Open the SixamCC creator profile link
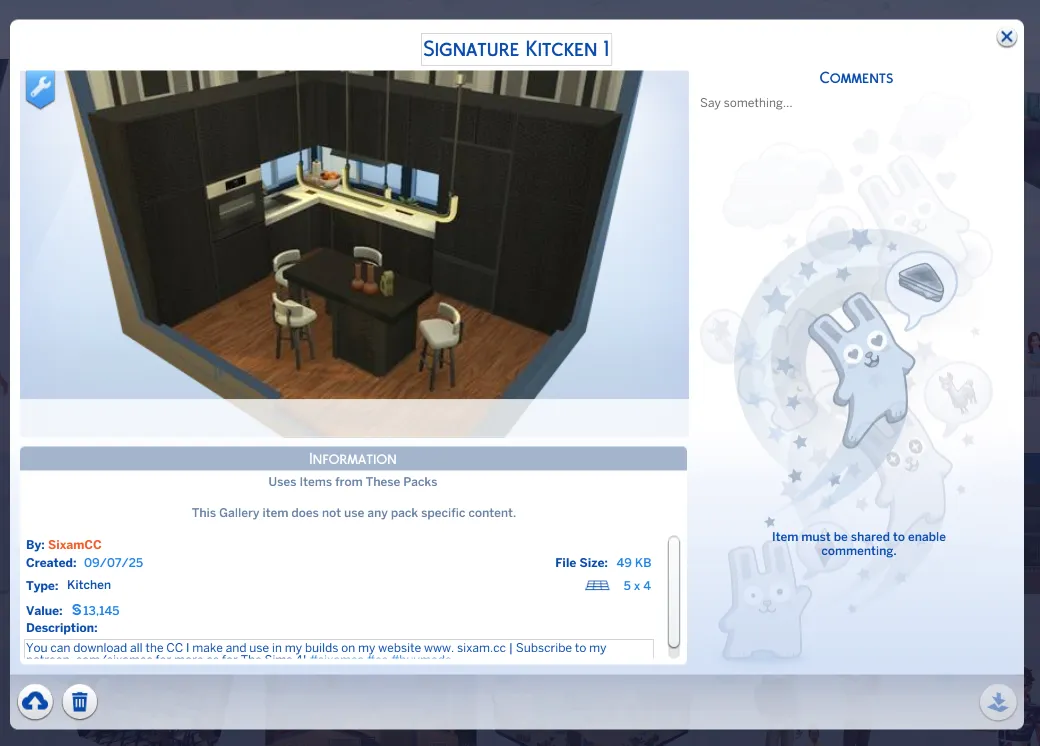 point(75,545)
